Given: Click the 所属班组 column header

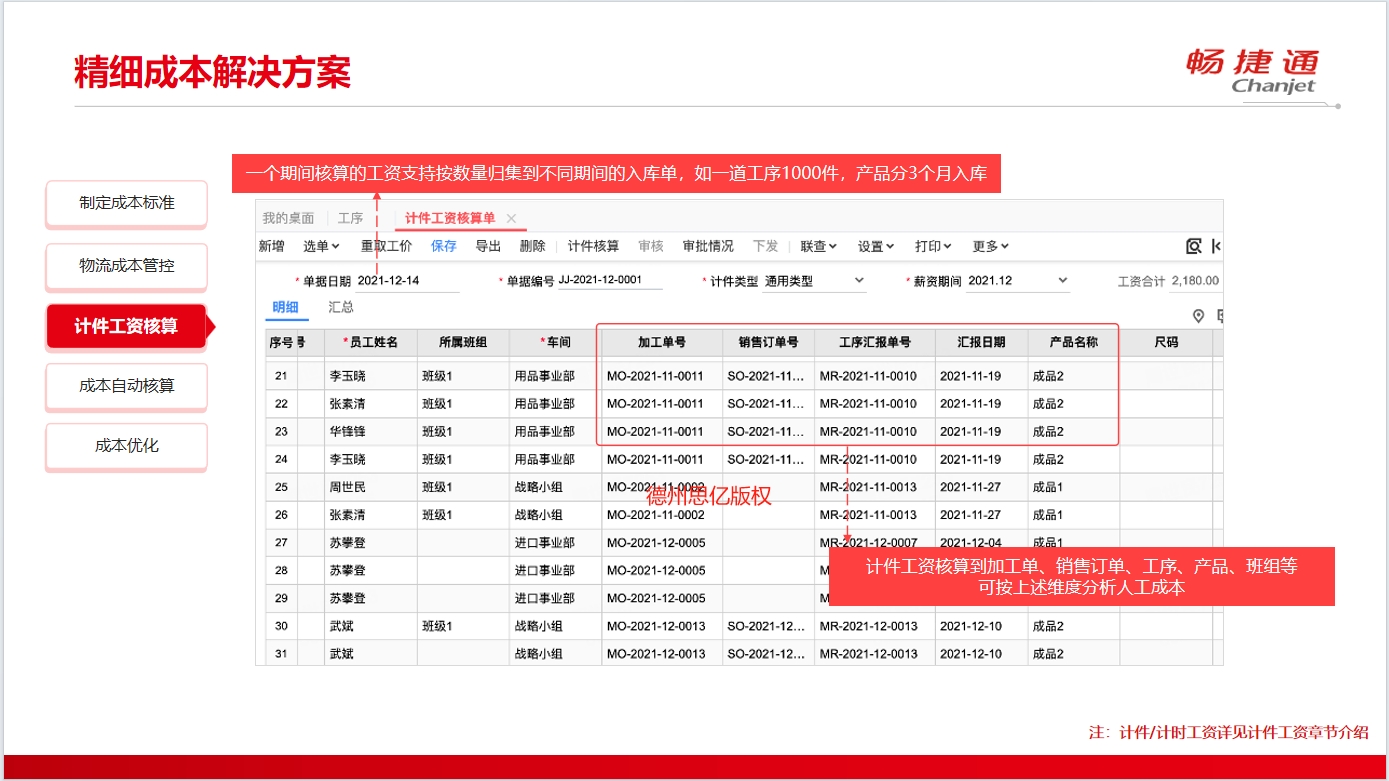Looking at the screenshot, I should point(463,343).
